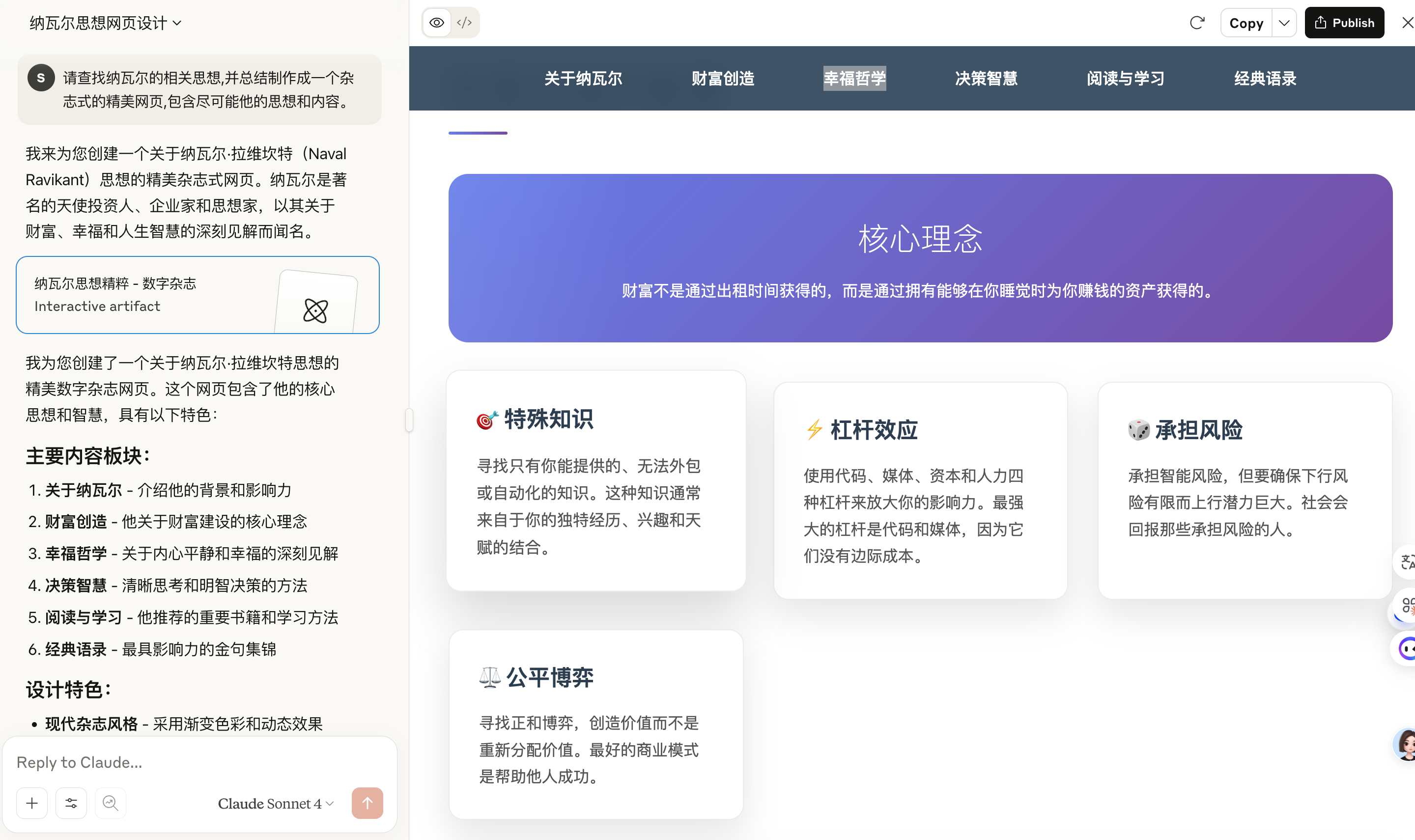Click the target emoji icon
This screenshot has height=840, width=1415.
tap(487, 420)
